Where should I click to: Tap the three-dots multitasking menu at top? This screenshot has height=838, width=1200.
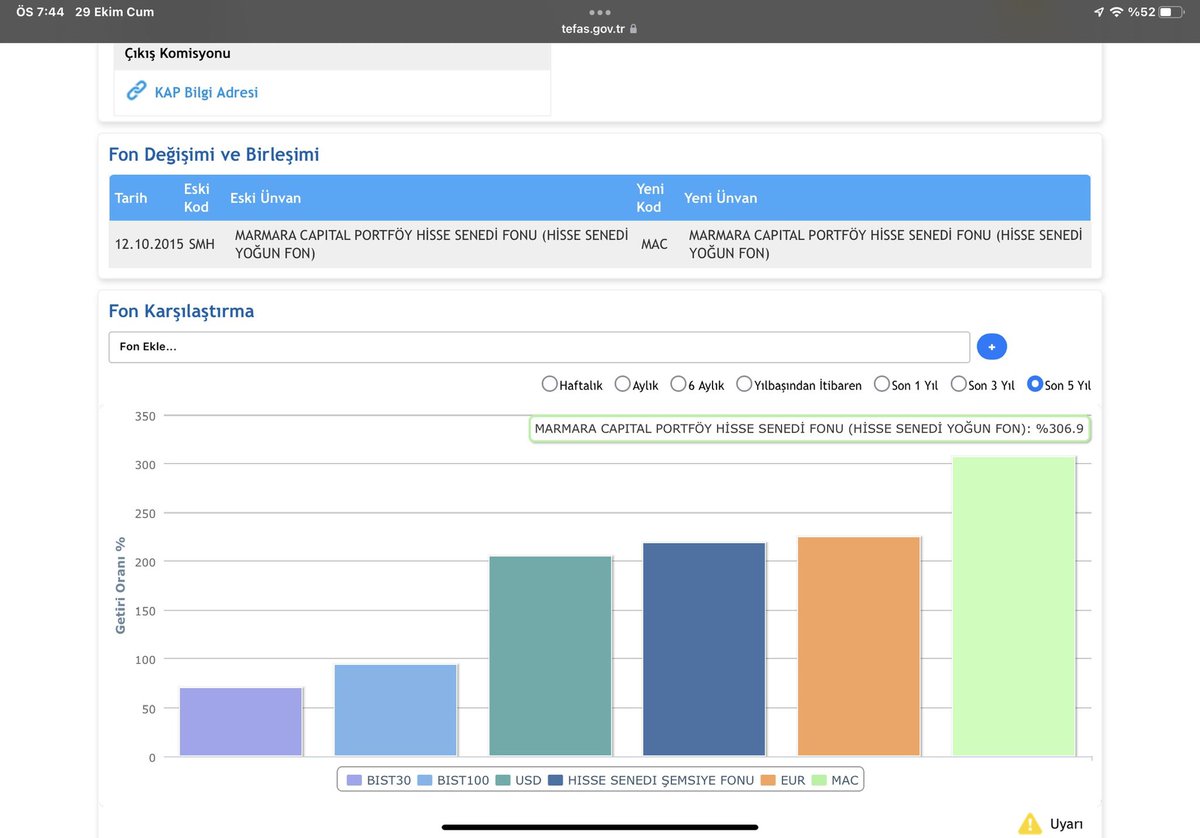click(599, 12)
